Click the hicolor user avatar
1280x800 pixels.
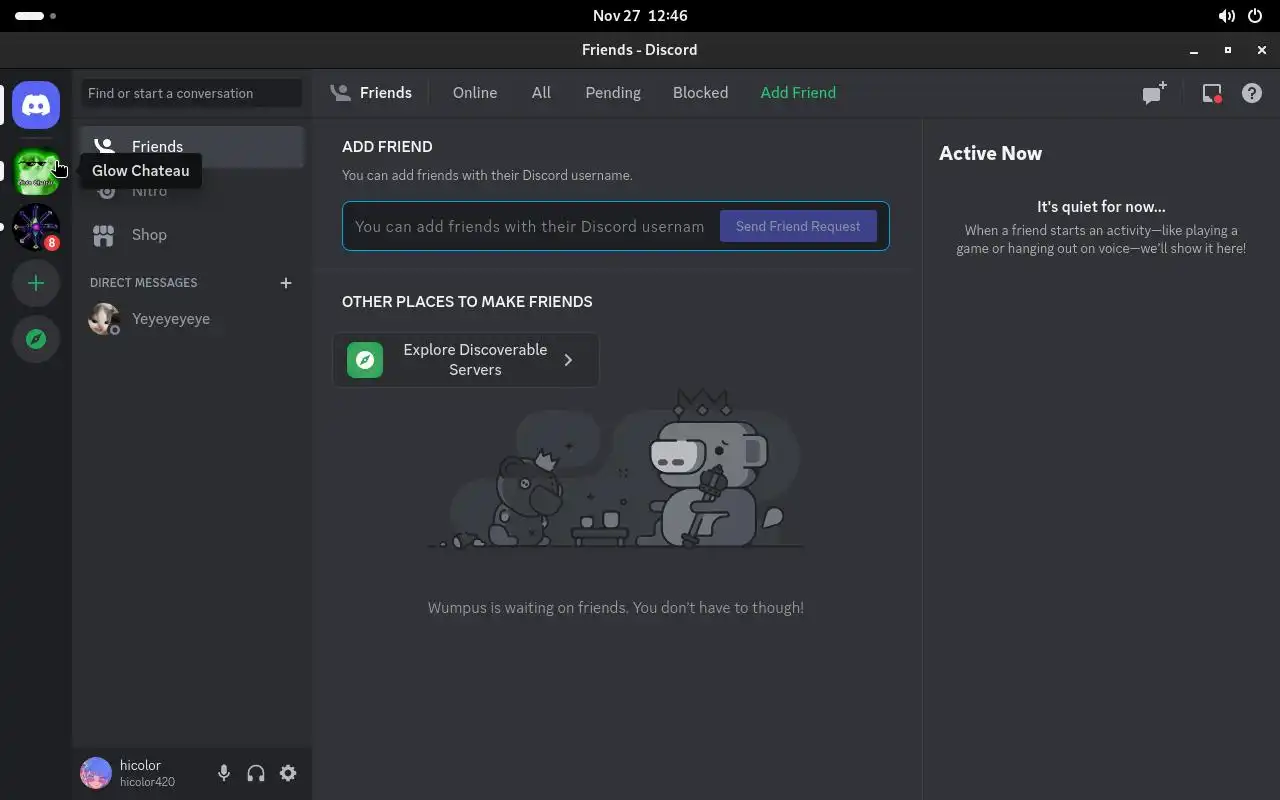point(96,773)
